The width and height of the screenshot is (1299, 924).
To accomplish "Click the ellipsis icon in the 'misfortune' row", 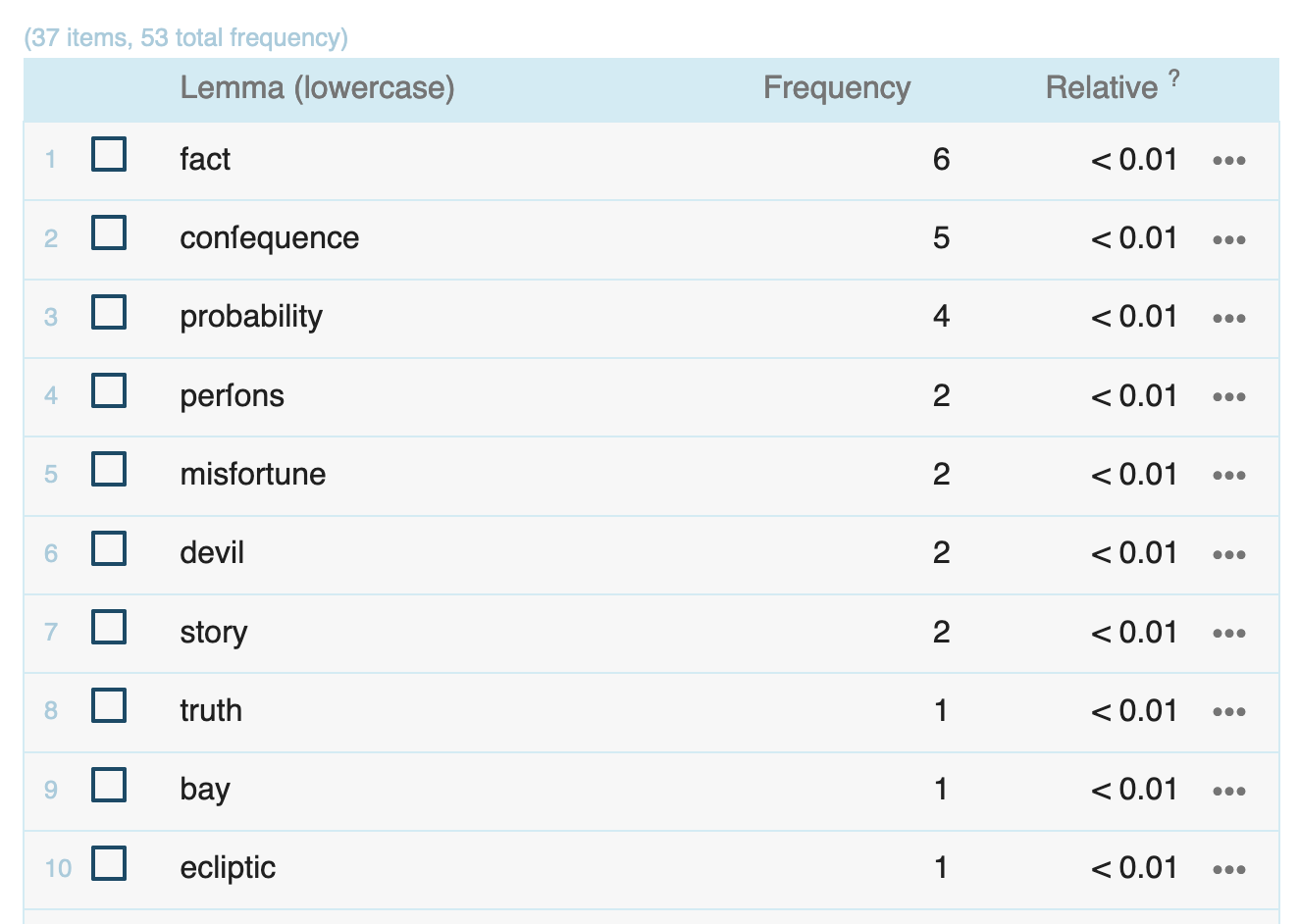I will click(1228, 476).
